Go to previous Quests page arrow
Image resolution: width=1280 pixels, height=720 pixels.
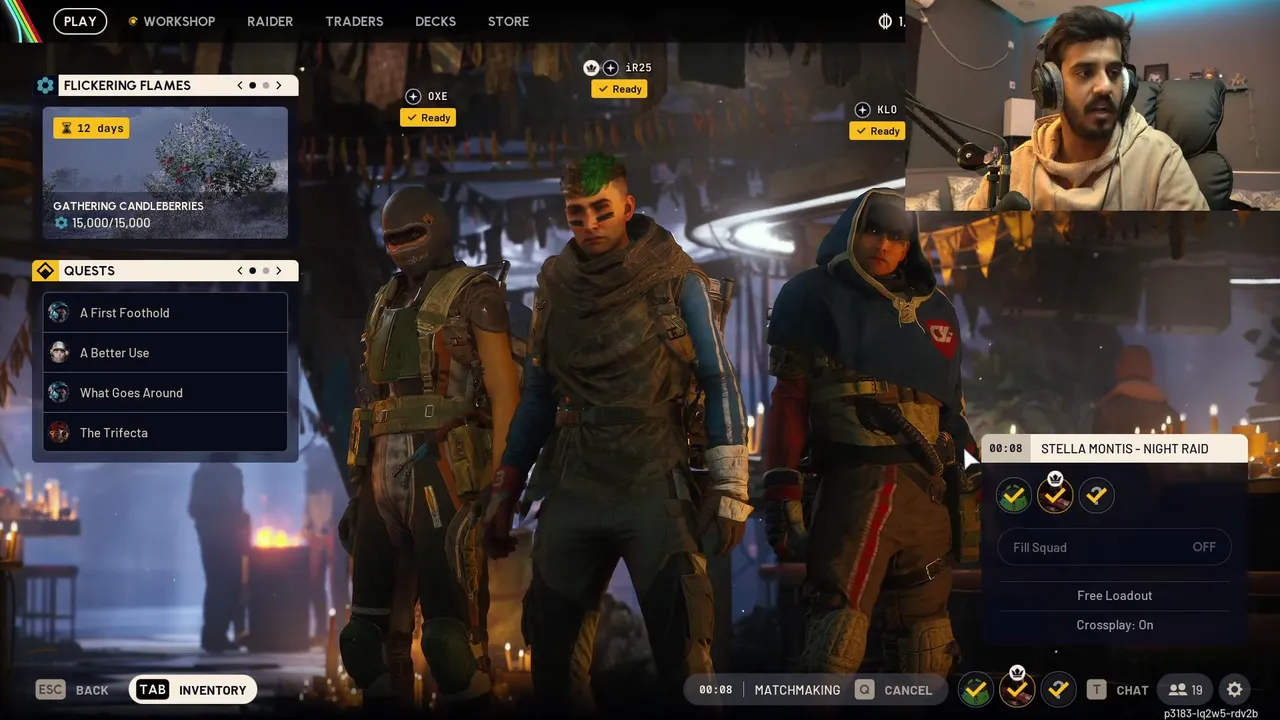click(240, 271)
